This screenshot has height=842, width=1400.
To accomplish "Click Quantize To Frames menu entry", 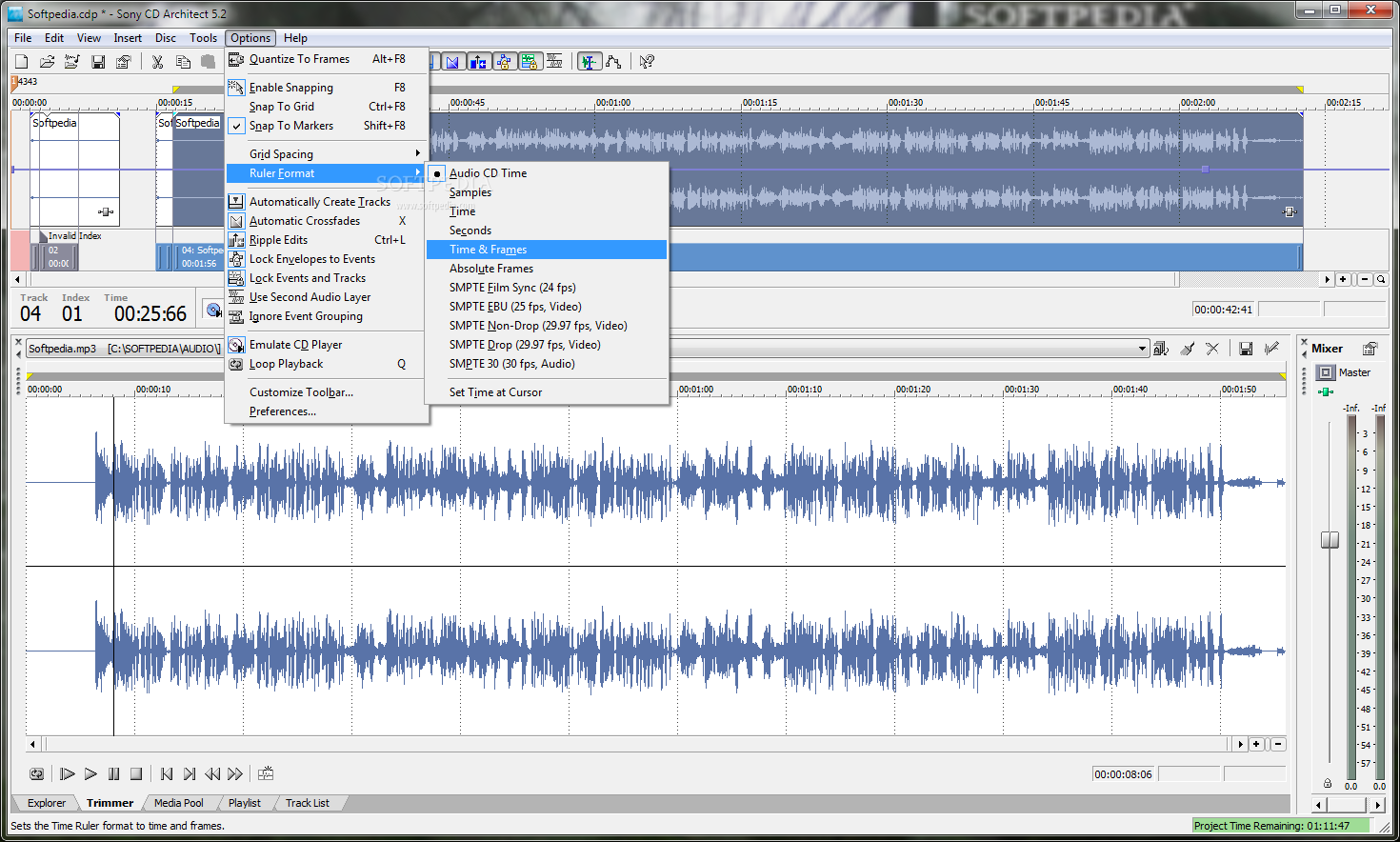I will [327, 59].
